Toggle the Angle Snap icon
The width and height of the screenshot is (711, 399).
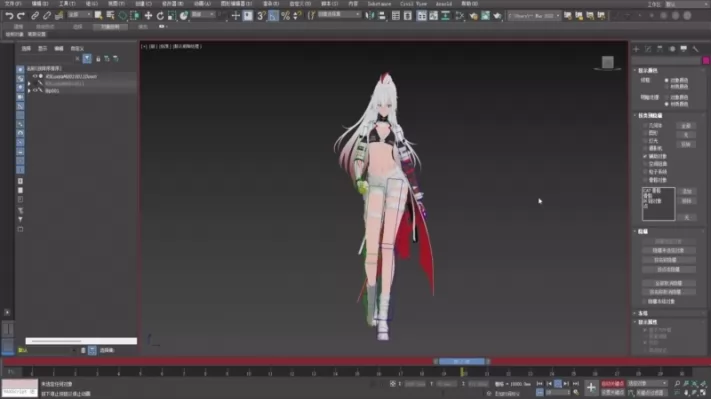tap(273, 16)
